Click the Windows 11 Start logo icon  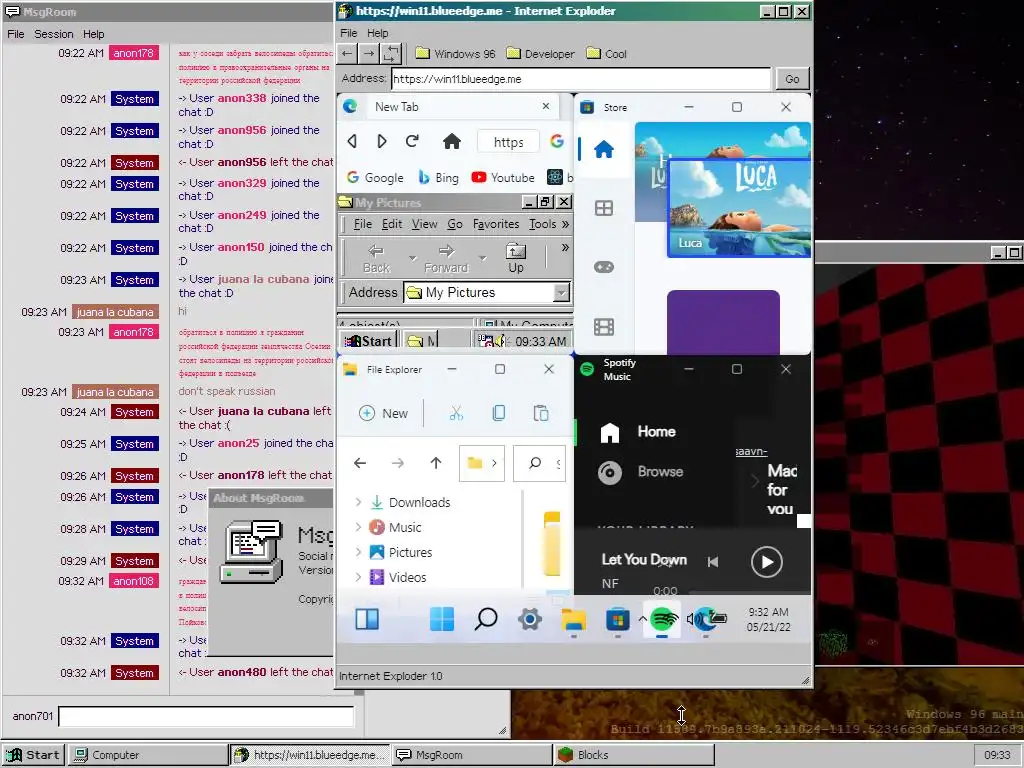[442, 618]
